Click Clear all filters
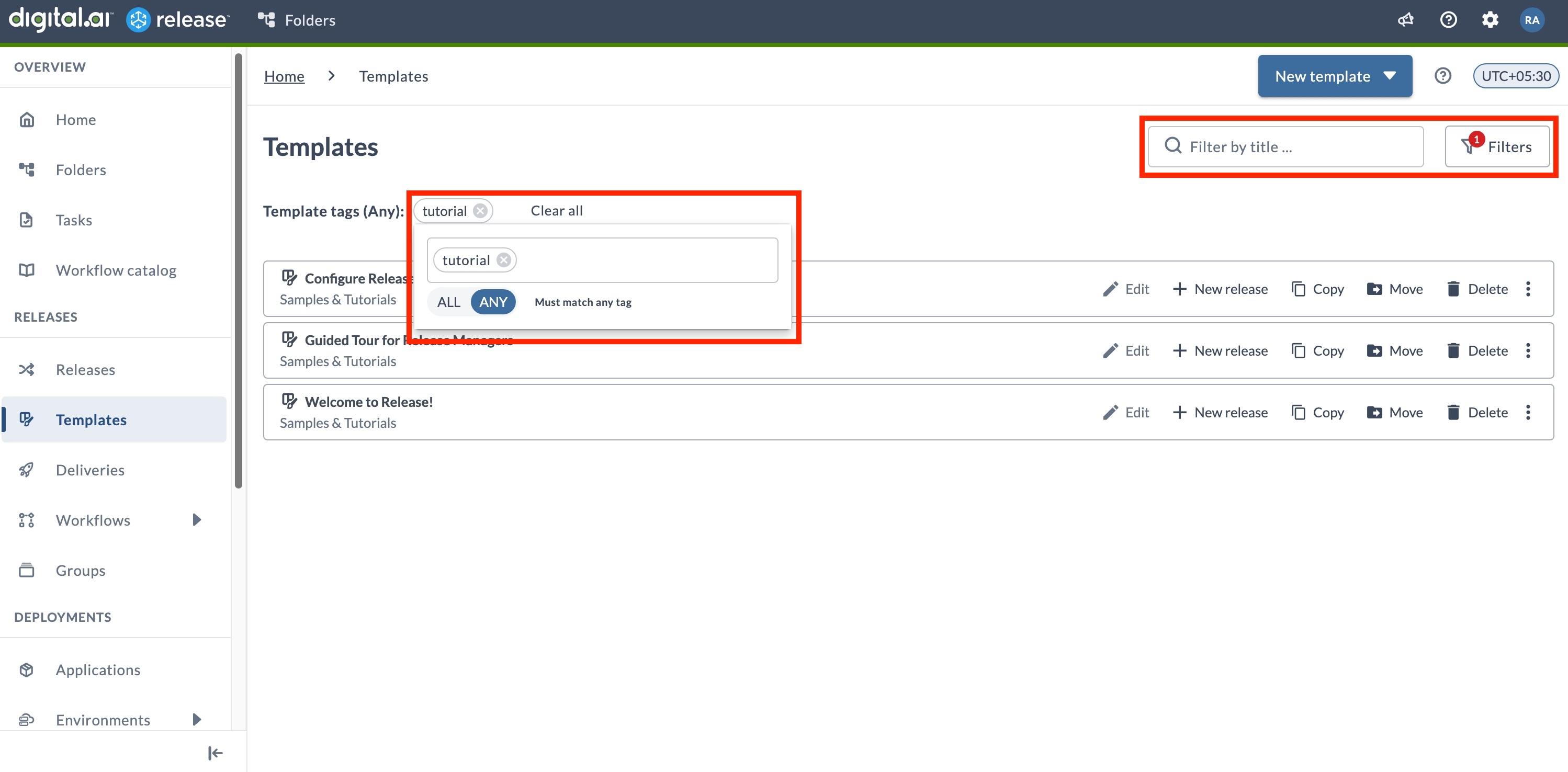The width and height of the screenshot is (1568, 772). 556,210
